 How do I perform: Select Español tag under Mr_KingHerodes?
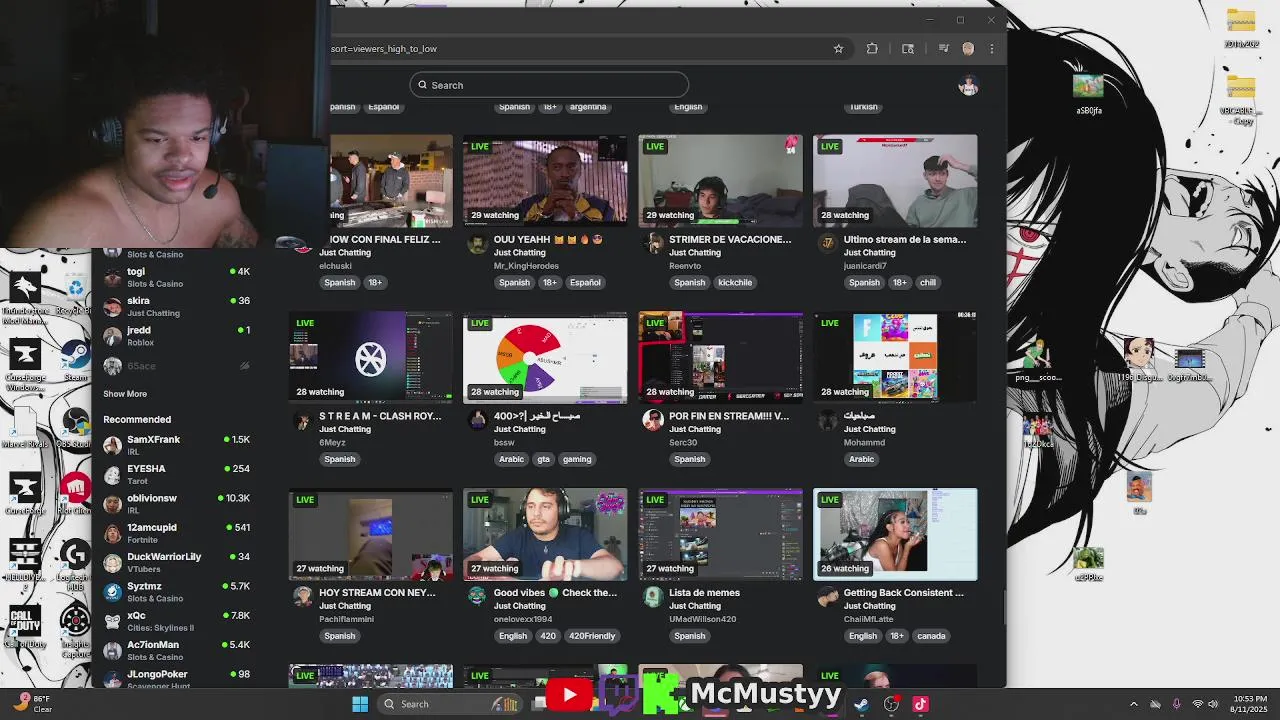[585, 282]
